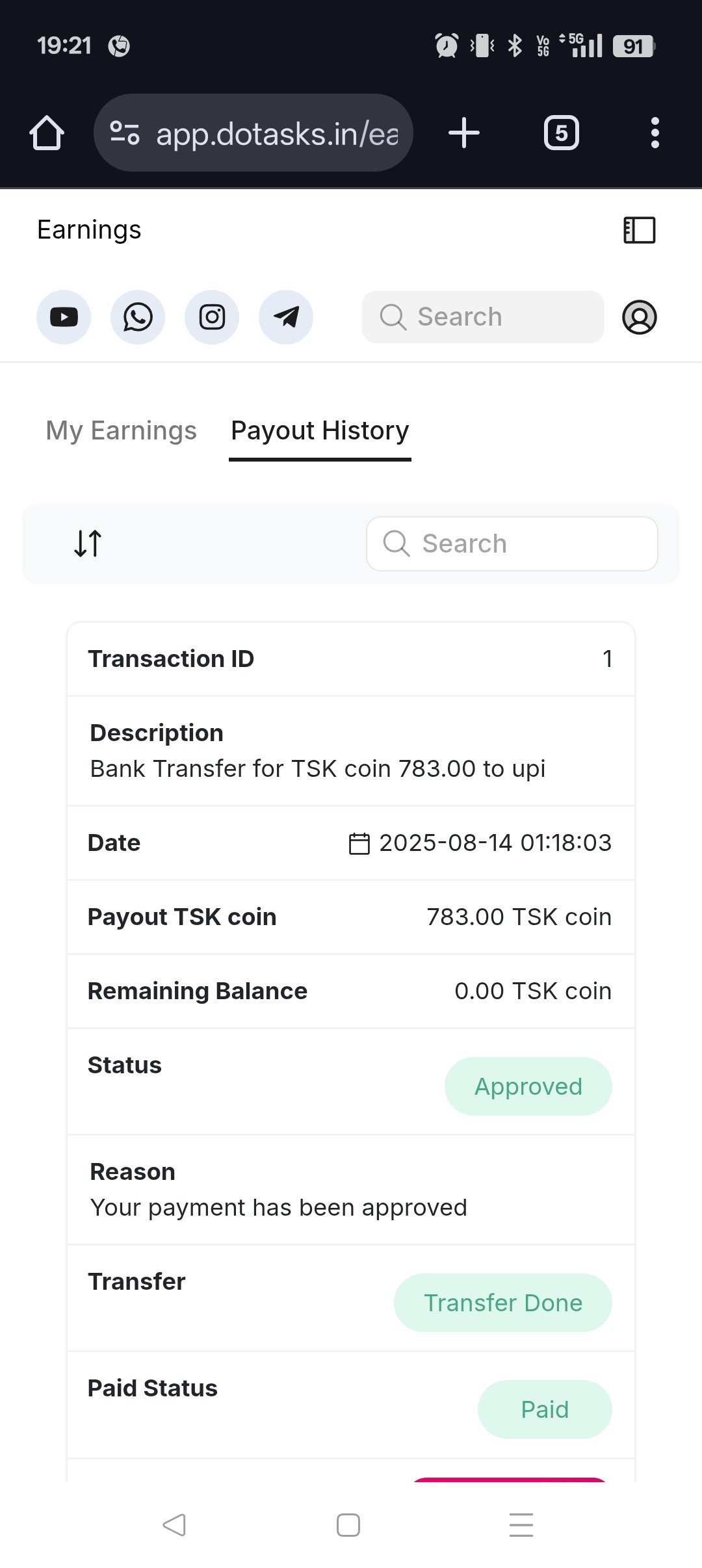
Task: Click the sort arrows icon
Action: tap(88, 543)
